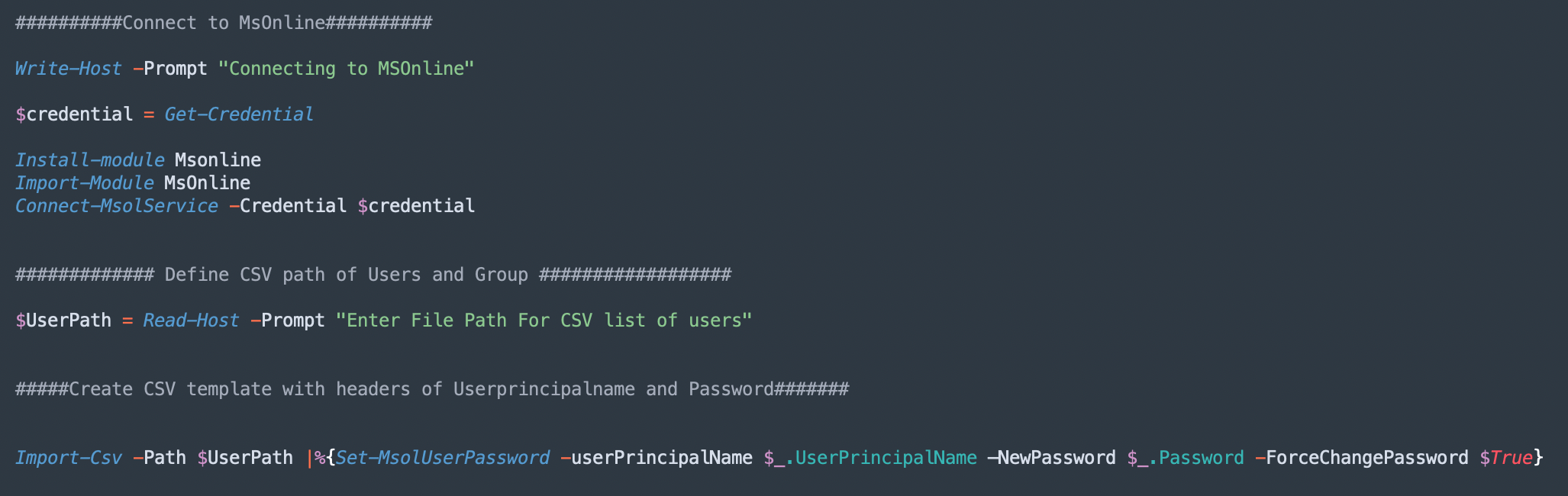This screenshot has width=1568, height=496.
Task: Click the Set-MsolUserPassword cmdlet
Action: [442, 458]
